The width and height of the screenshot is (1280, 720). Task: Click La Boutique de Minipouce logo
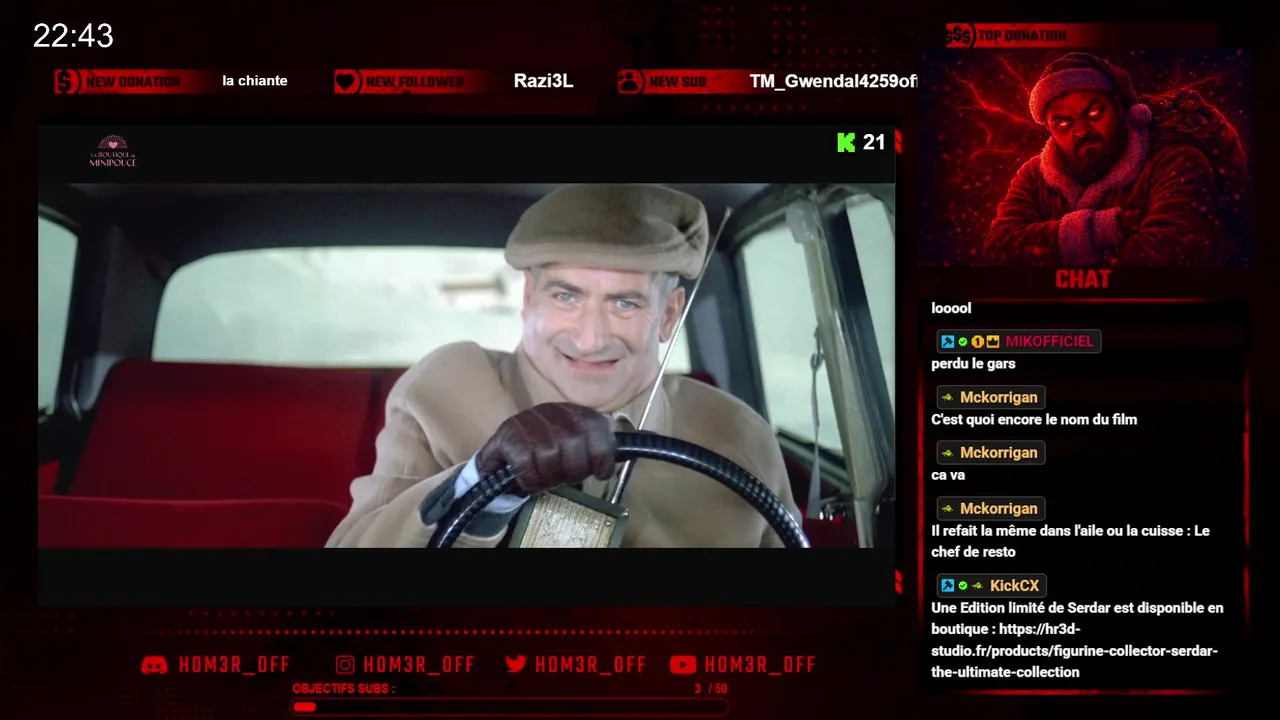tap(112, 151)
